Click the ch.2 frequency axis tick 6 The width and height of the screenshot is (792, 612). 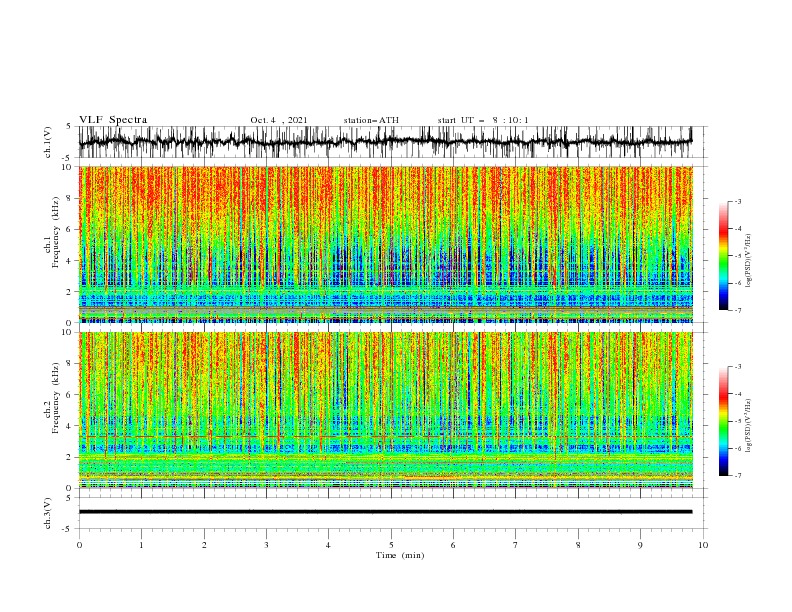tap(70, 395)
